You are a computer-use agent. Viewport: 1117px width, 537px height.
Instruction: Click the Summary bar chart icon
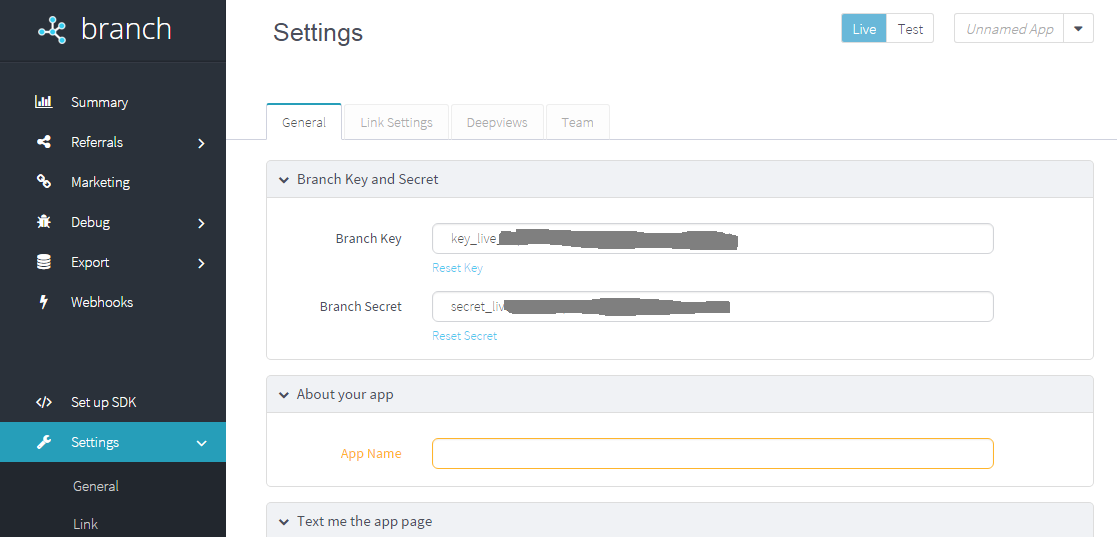(43, 102)
